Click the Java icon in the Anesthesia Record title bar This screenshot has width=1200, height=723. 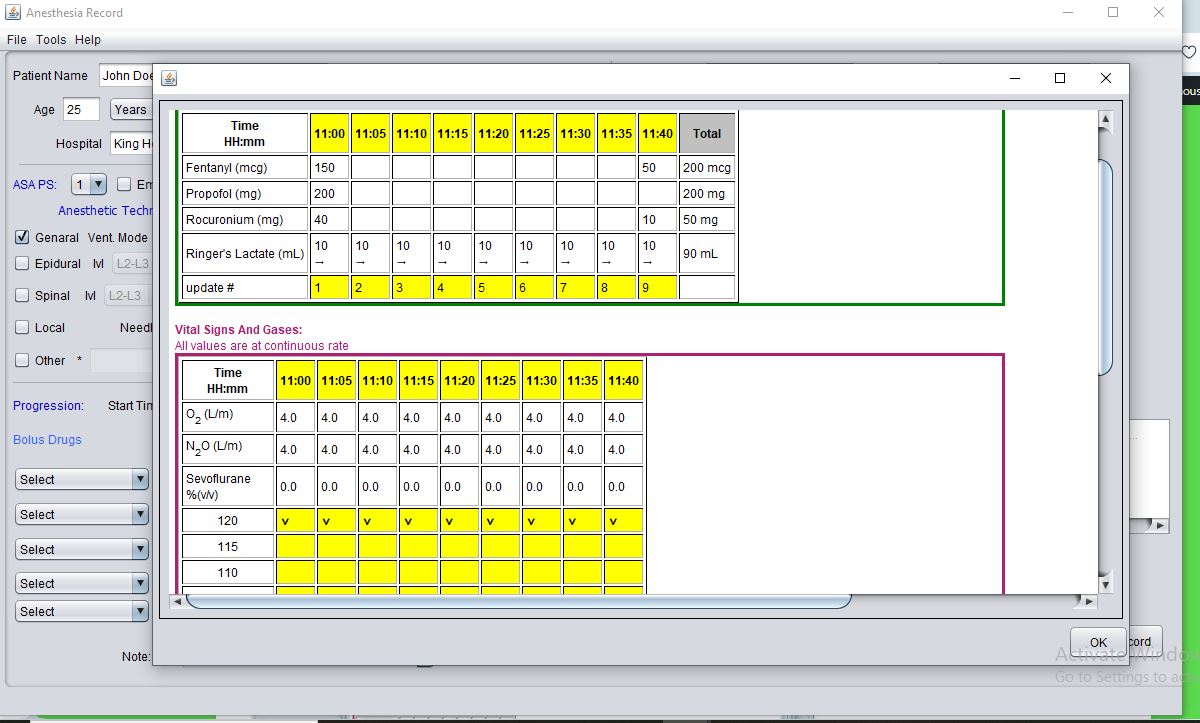tap(12, 13)
